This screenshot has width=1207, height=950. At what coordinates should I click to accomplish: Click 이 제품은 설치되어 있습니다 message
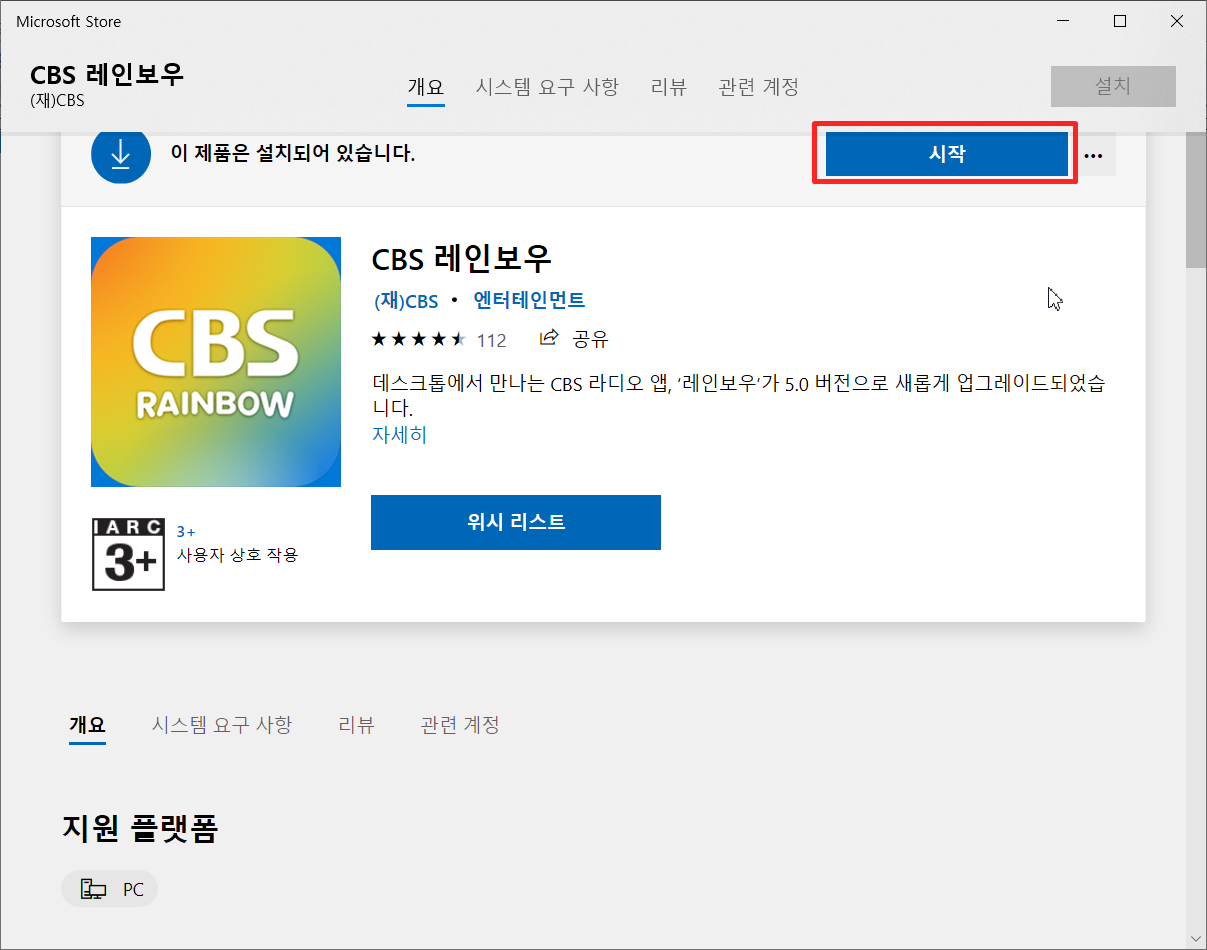tap(293, 154)
